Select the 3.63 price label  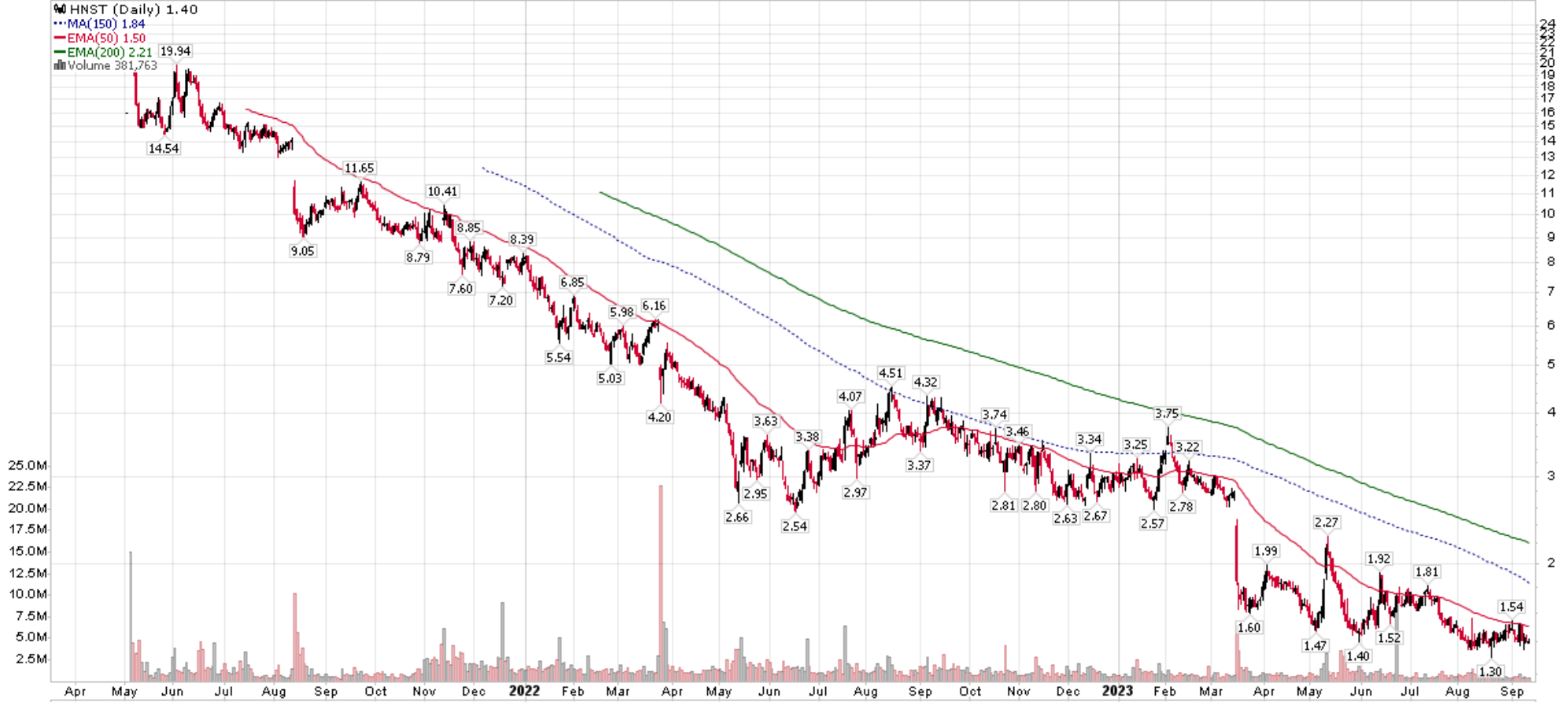coord(765,421)
